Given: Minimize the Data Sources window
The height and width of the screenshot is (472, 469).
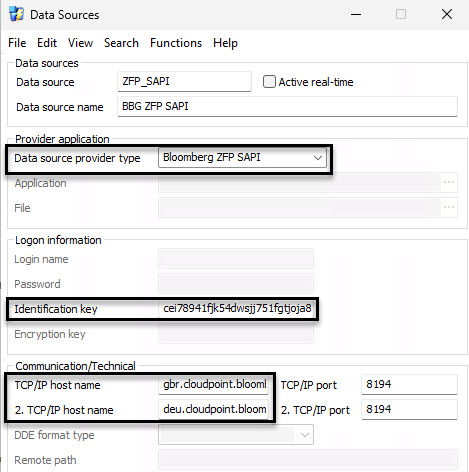Looking at the screenshot, I should (x=356, y=14).
